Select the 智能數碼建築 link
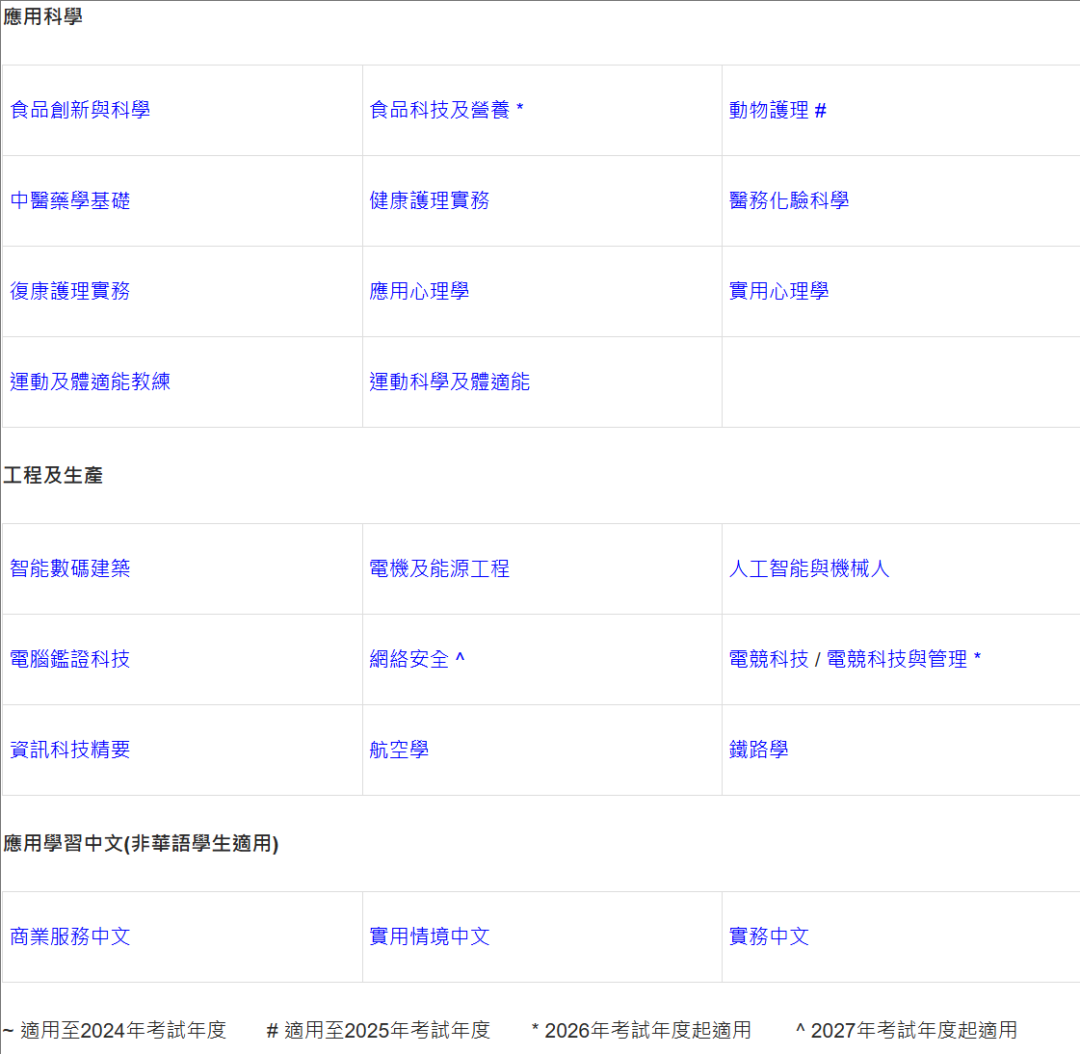The height and width of the screenshot is (1054, 1080). [70, 568]
